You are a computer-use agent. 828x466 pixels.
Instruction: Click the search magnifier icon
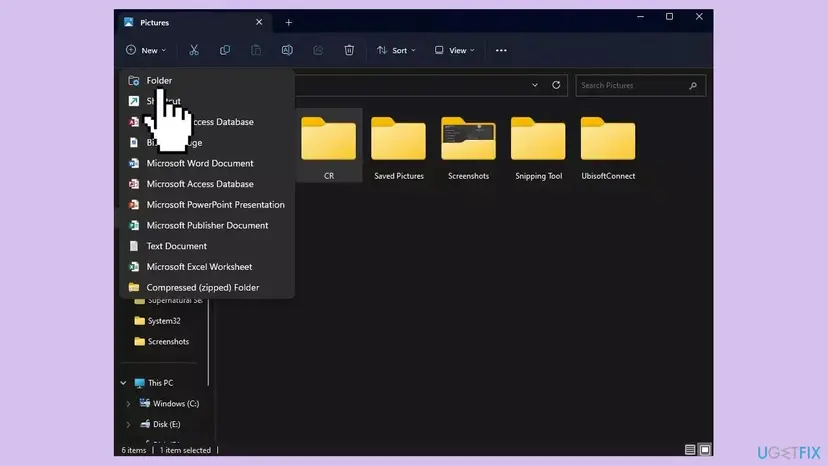coord(693,86)
